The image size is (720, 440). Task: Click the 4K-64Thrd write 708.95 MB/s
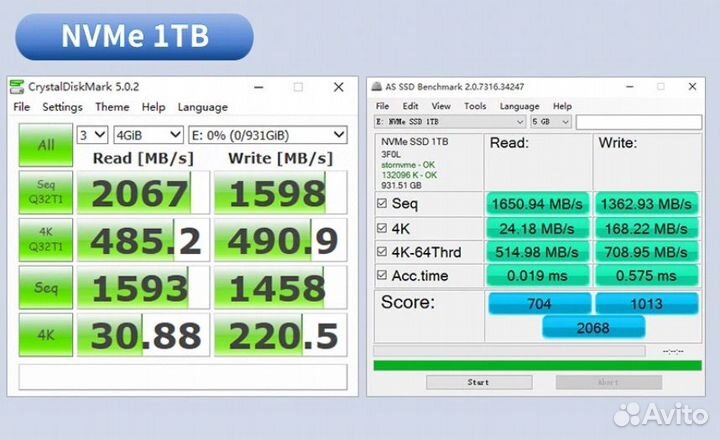647,252
